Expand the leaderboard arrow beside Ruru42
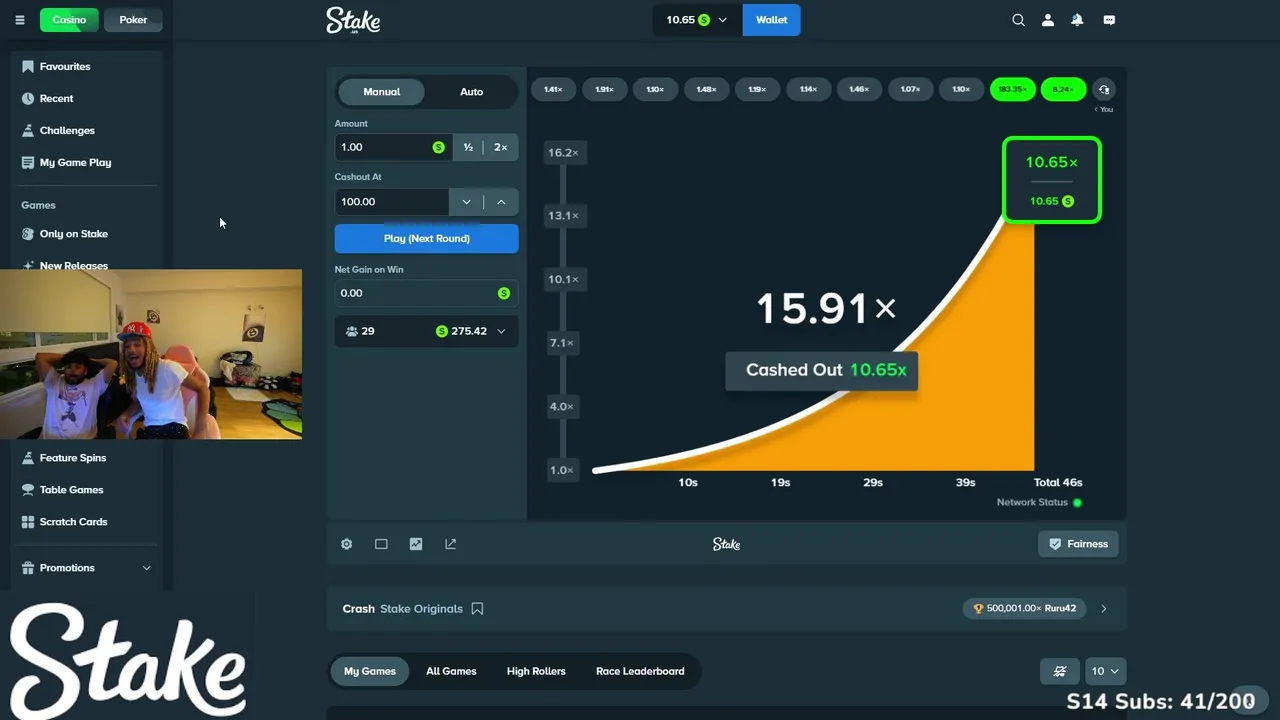Viewport: 1280px width, 720px height. (x=1104, y=608)
